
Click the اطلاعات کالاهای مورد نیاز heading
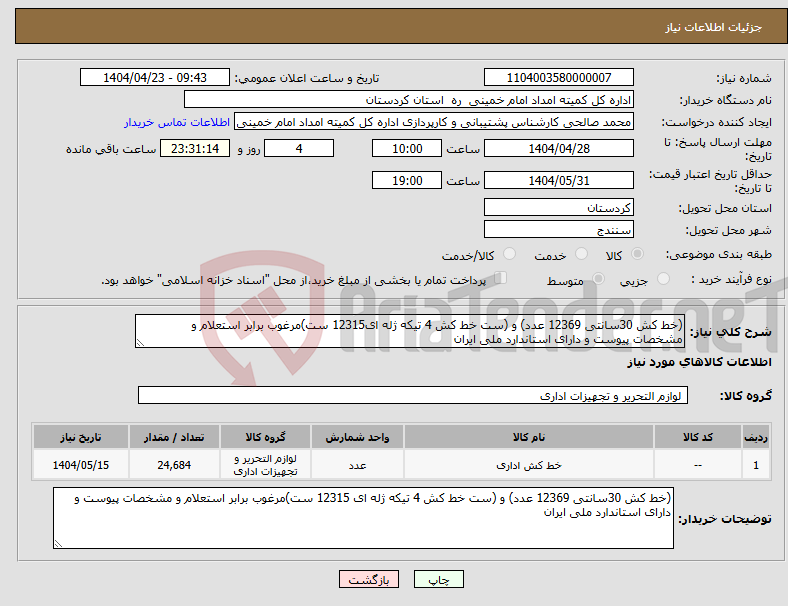click(x=699, y=362)
